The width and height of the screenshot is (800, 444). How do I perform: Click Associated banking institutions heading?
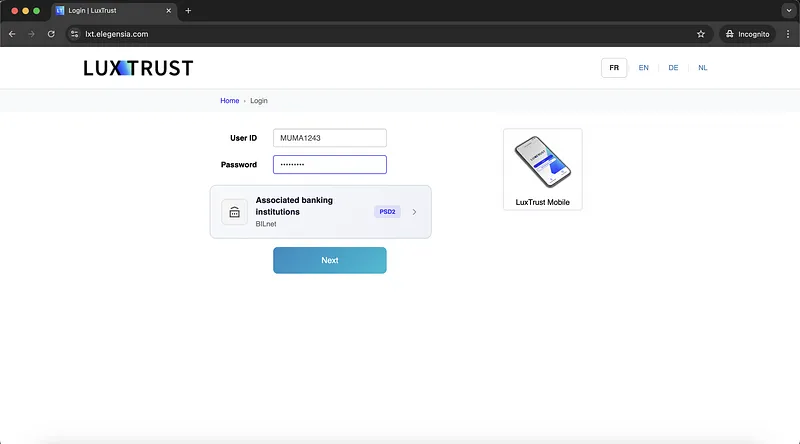pyautogui.click(x=294, y=206)
